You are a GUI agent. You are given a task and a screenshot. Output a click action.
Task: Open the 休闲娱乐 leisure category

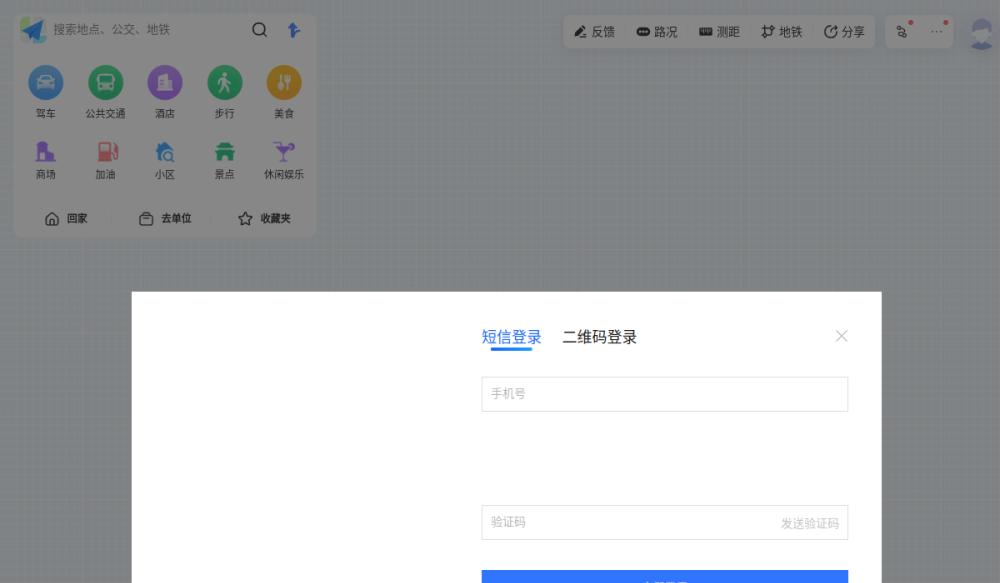(x=284, y=160)
